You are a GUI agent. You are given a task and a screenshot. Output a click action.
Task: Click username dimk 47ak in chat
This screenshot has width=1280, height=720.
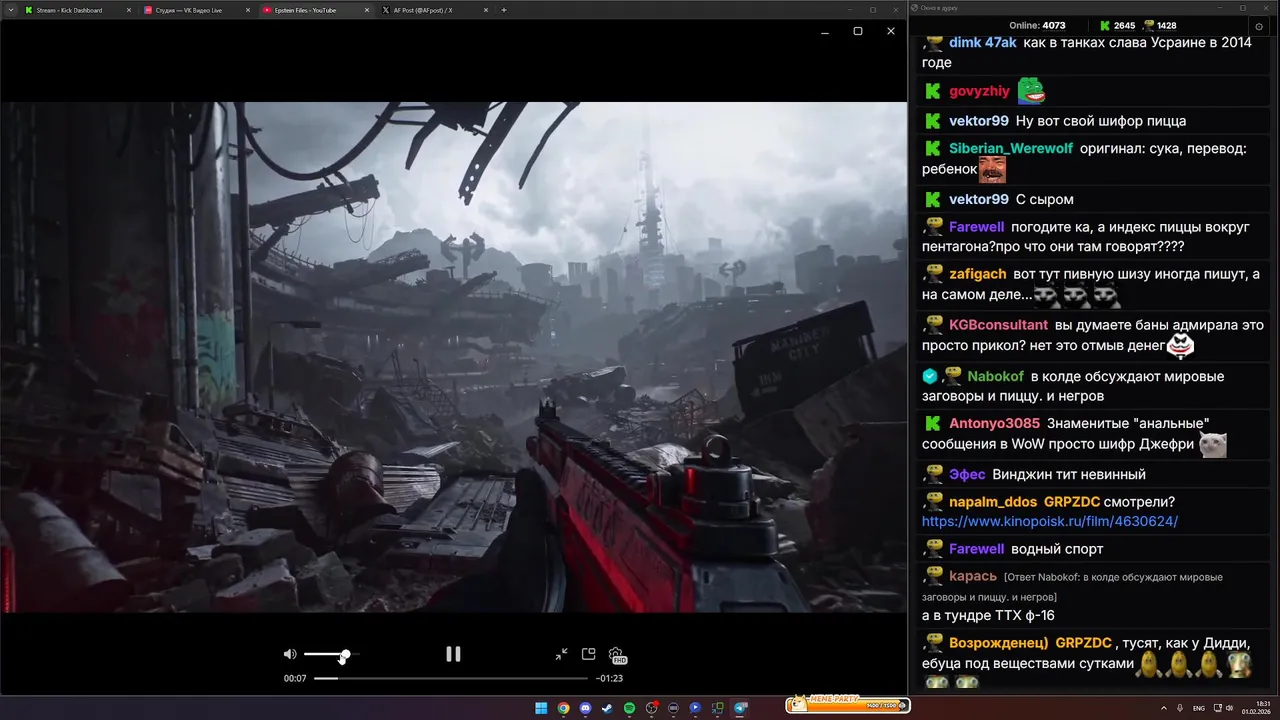[x=983, y=42]
